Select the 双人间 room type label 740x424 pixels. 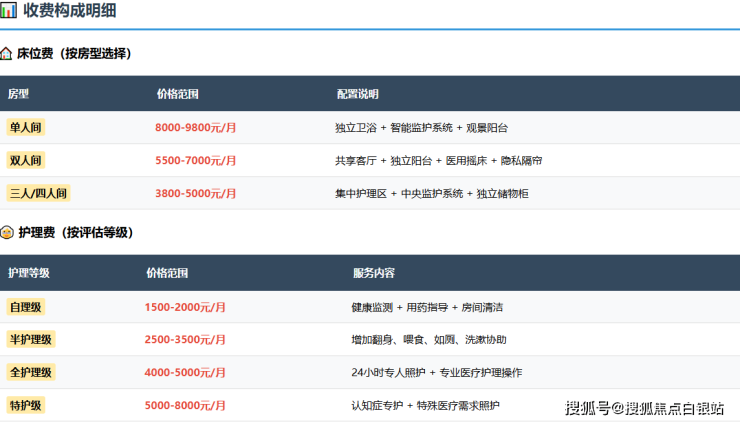[27, 160]
